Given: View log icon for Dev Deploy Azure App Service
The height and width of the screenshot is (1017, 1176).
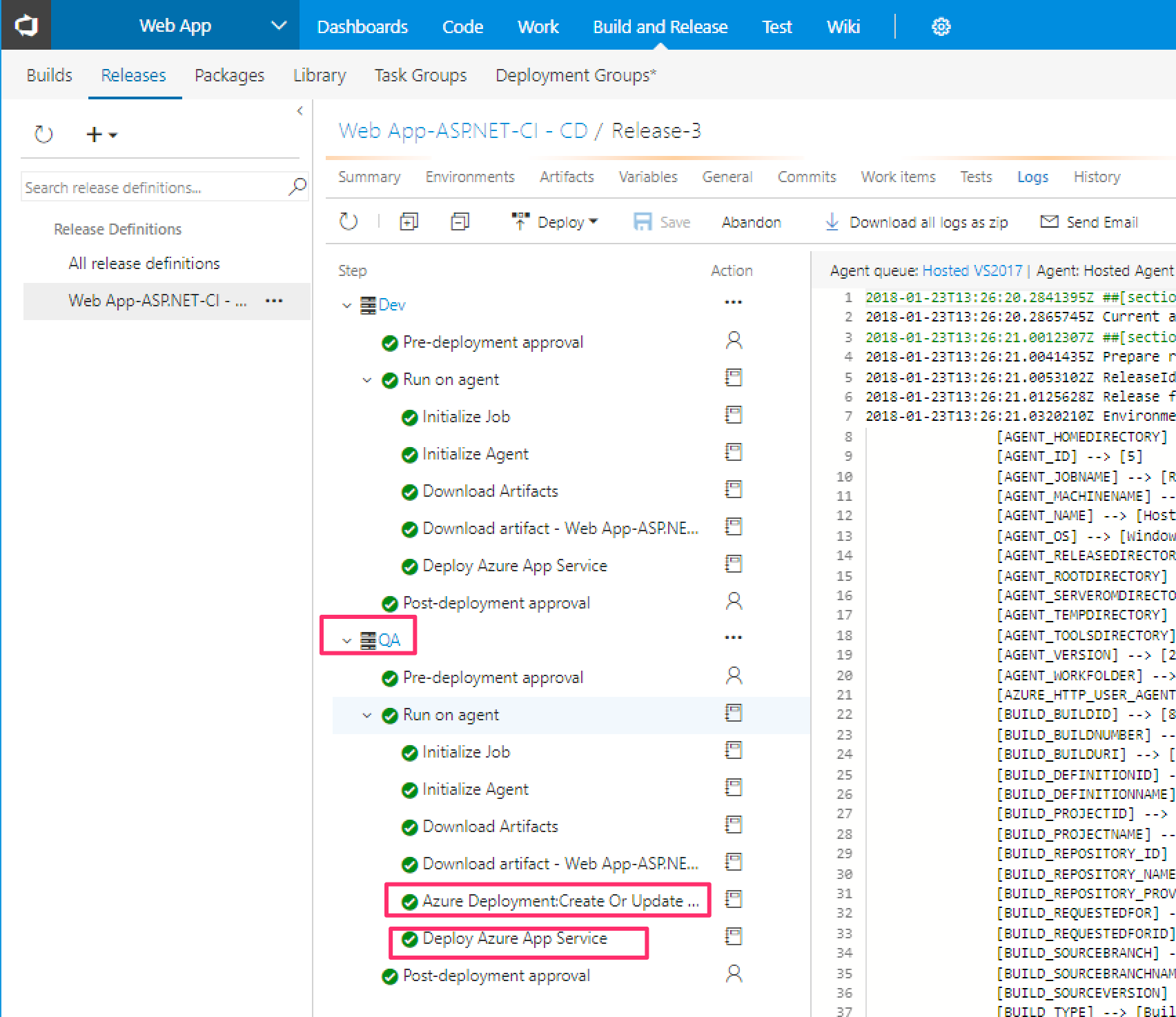Looking at the screenshot, I should coord(734,564).
